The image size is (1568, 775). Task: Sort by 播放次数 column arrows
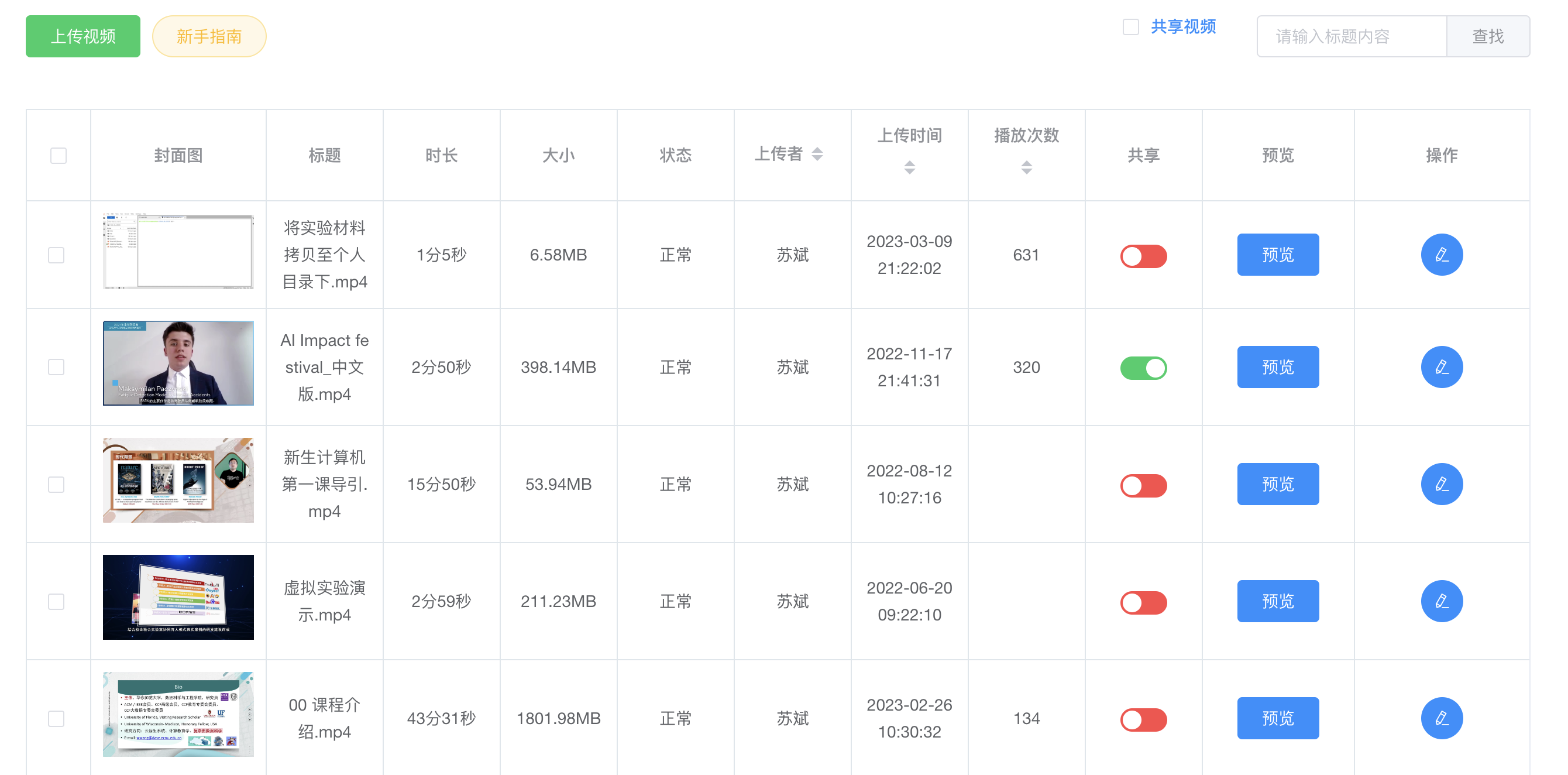[1026, 167]
